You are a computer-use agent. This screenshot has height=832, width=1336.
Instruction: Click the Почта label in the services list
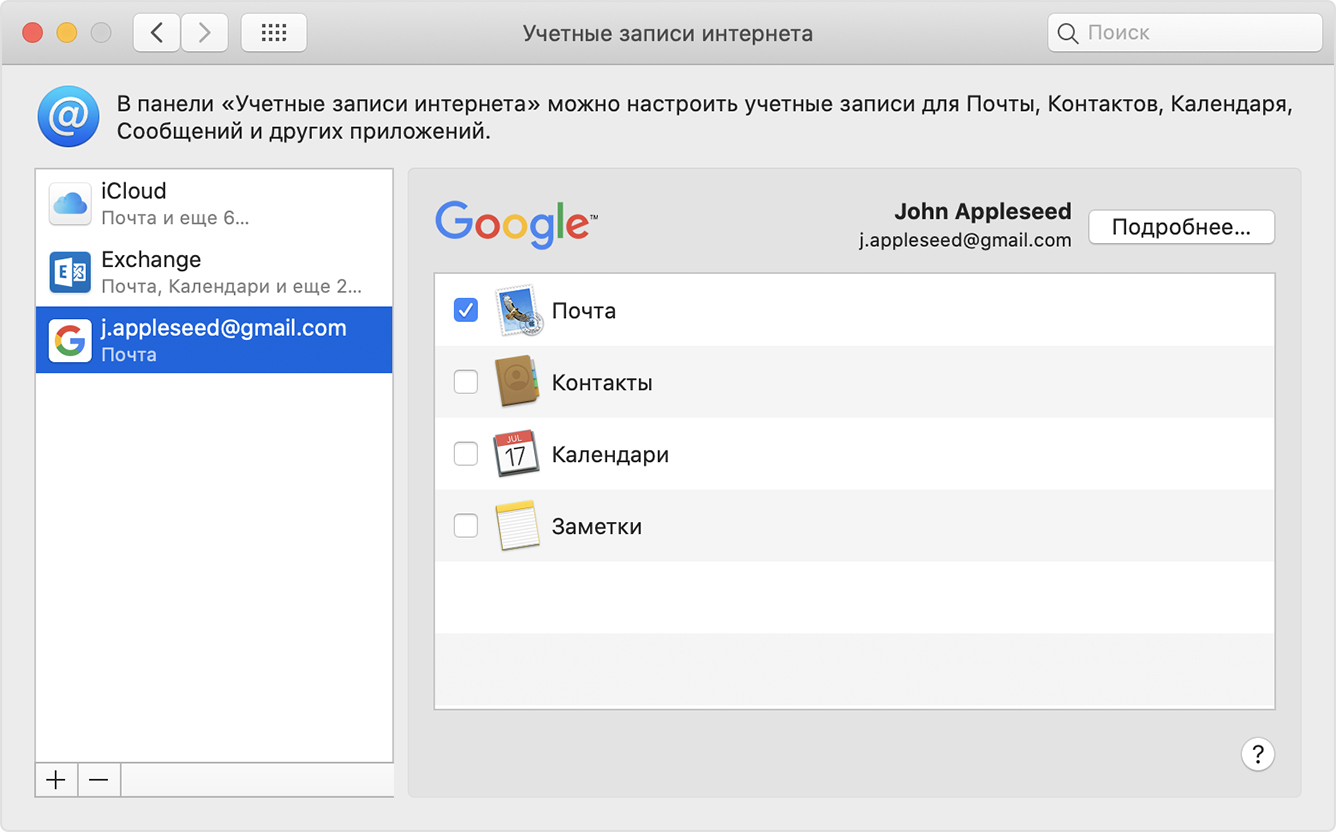click(584, 311)
